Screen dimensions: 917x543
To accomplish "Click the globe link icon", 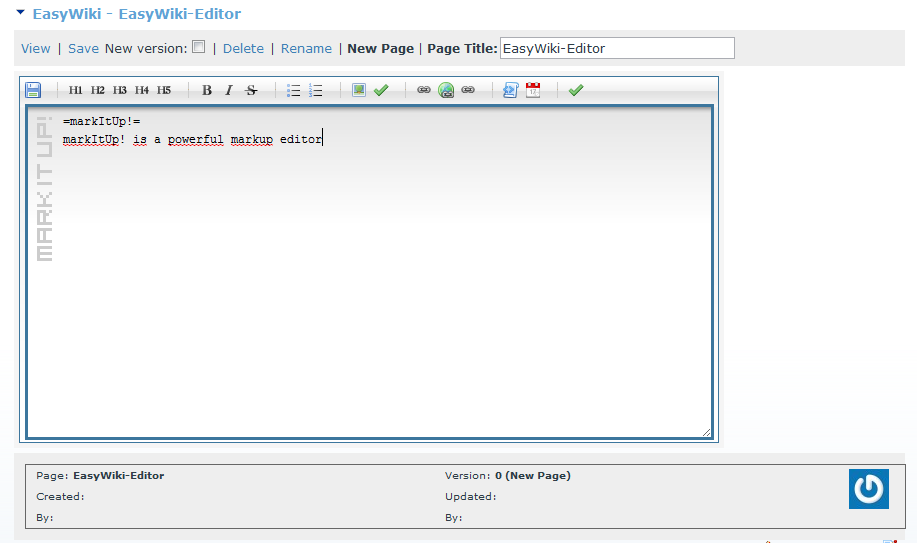I will click(x=446, y=90).
